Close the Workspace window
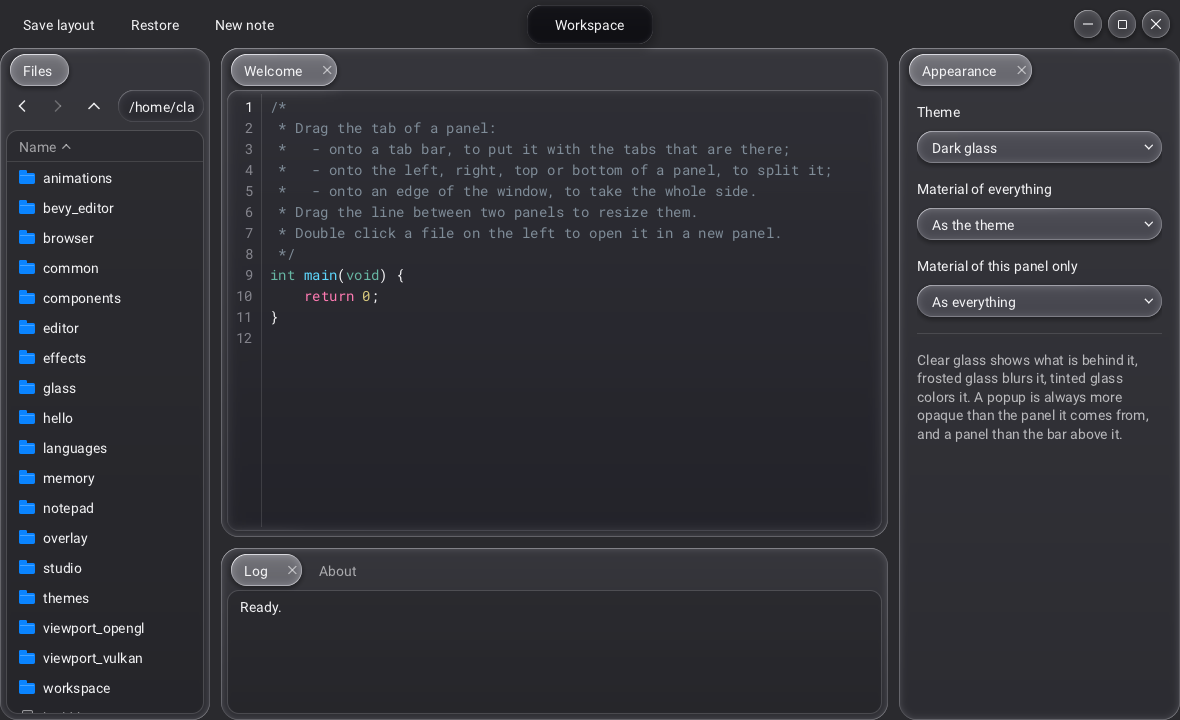Screen dimensions: 1180x720 1156,24
